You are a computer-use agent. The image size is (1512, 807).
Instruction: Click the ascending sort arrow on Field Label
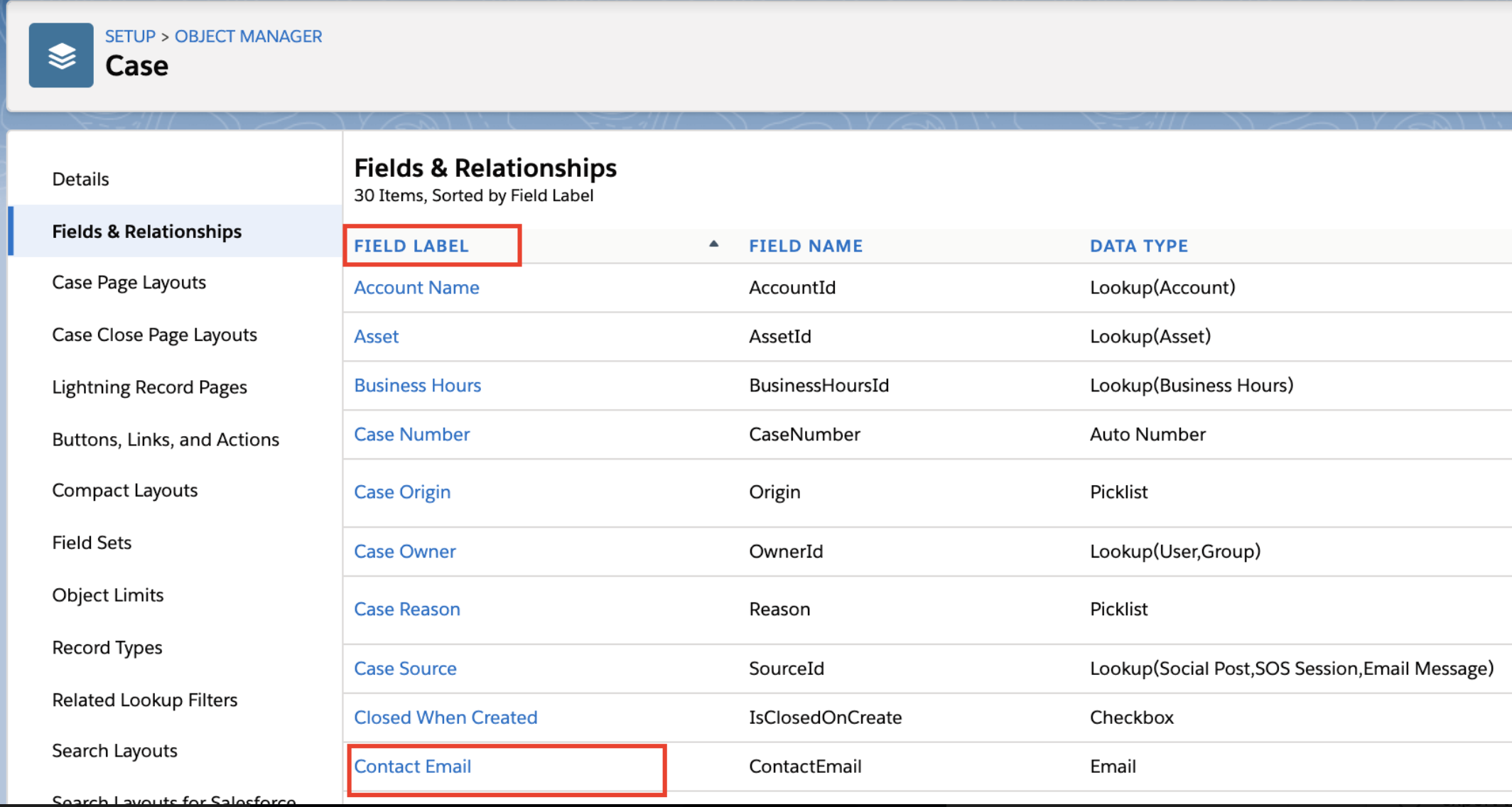click(713, 244)
